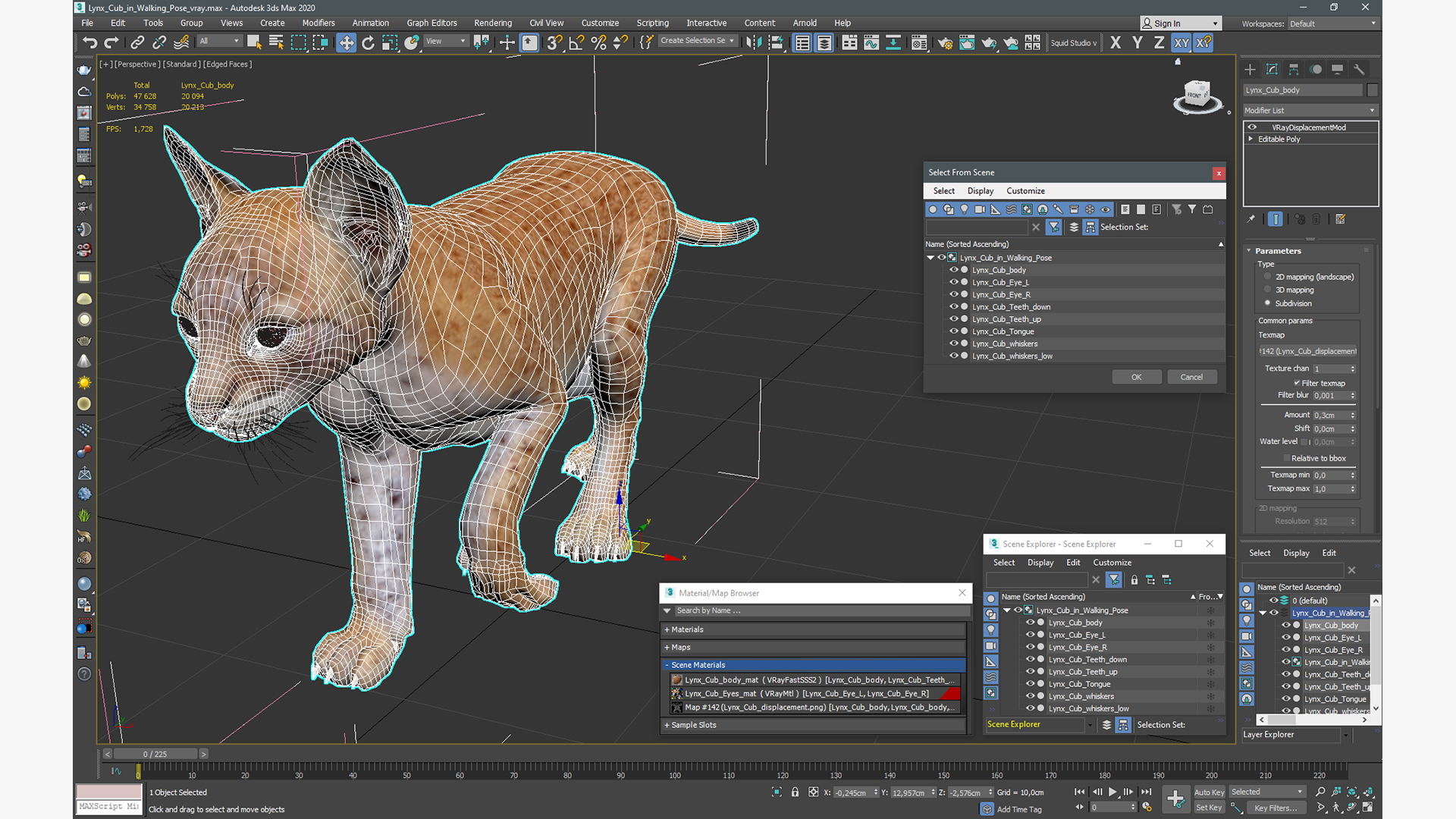1456x819 pixels.
Task: Click the Auto Key button
Action: click(1209, 792)
